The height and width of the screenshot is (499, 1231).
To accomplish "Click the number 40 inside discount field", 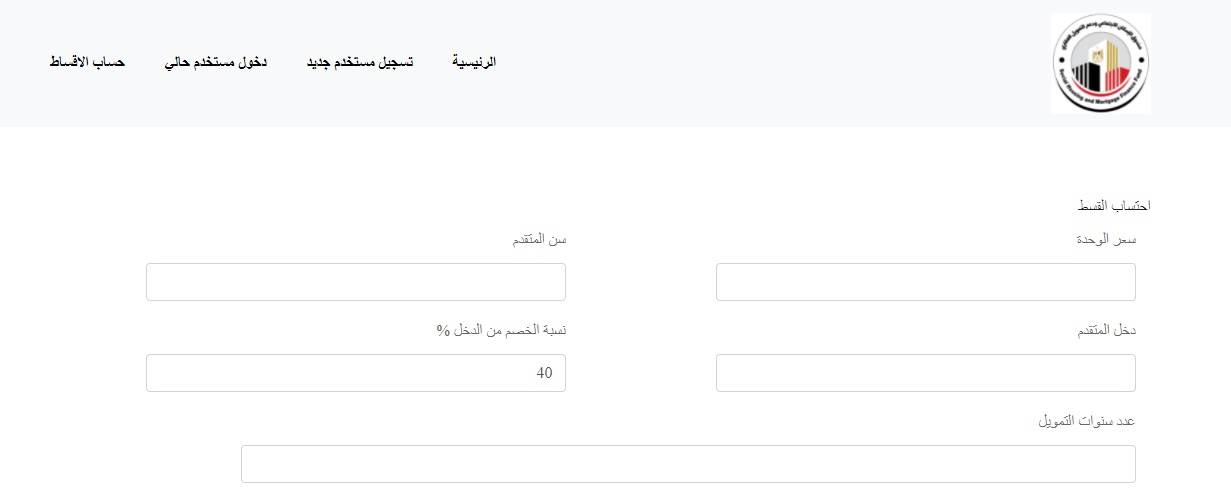I will 544,373.
